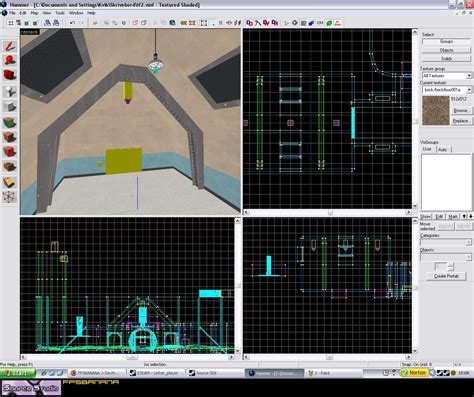Select the red arrow Selection tool

(10, 46)
